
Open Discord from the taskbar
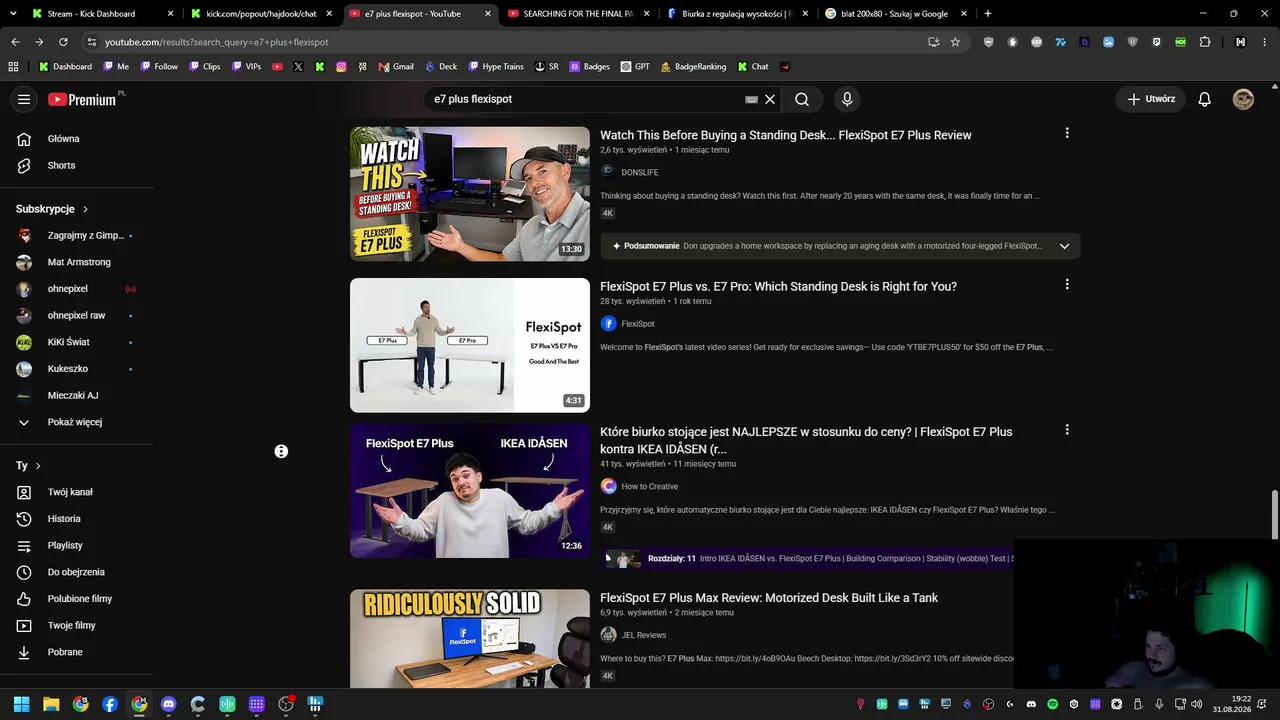(168, 704)
